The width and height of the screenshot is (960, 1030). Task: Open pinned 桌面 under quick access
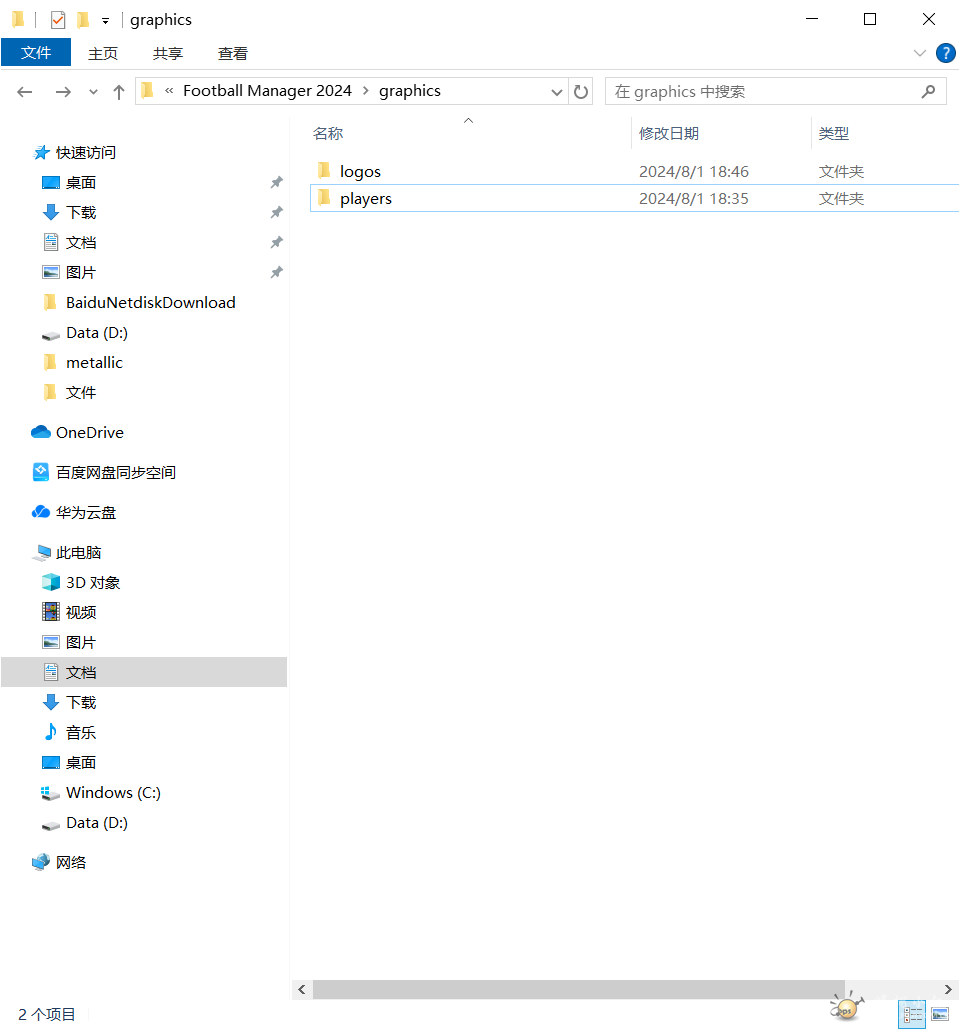(x=81, y=183)
